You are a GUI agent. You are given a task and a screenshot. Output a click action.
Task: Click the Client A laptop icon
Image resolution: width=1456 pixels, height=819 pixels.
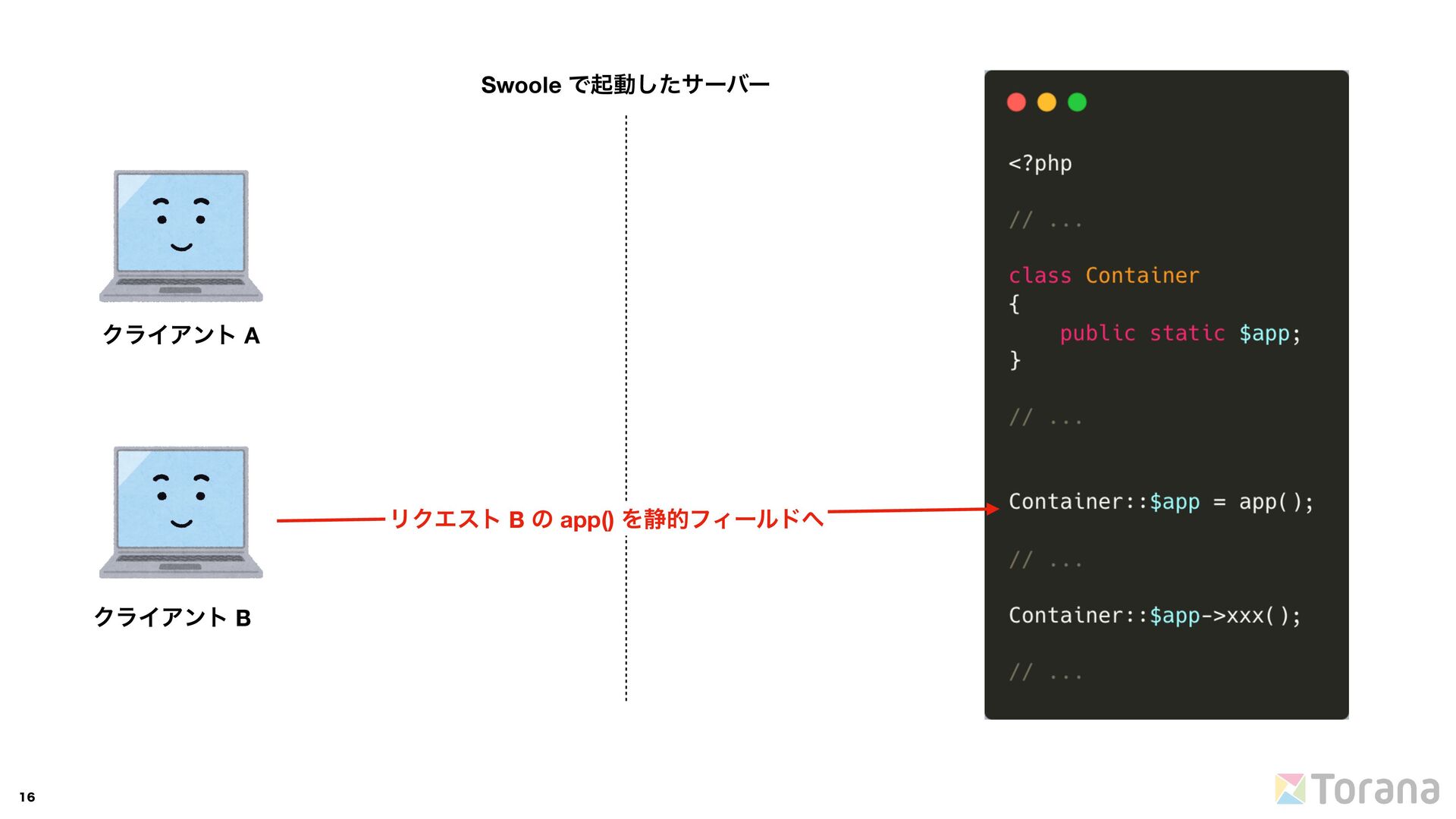click(180, 236)
